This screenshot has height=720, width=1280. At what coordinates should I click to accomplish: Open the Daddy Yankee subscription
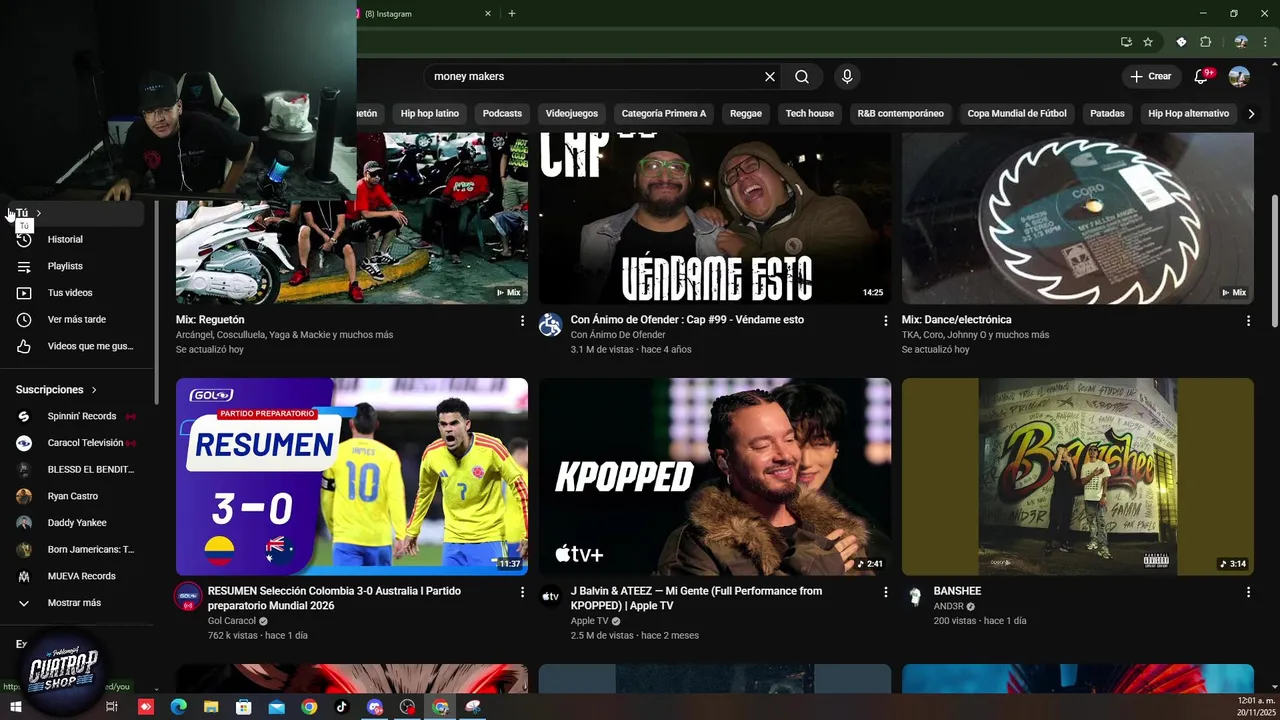[74, 523]
